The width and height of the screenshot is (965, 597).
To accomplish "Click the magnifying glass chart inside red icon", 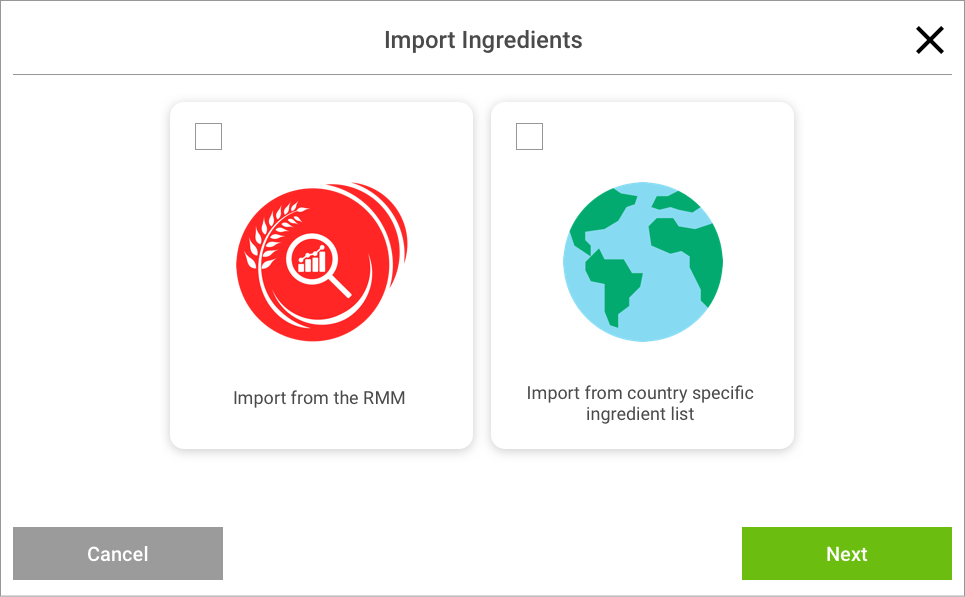I will 318,265.
